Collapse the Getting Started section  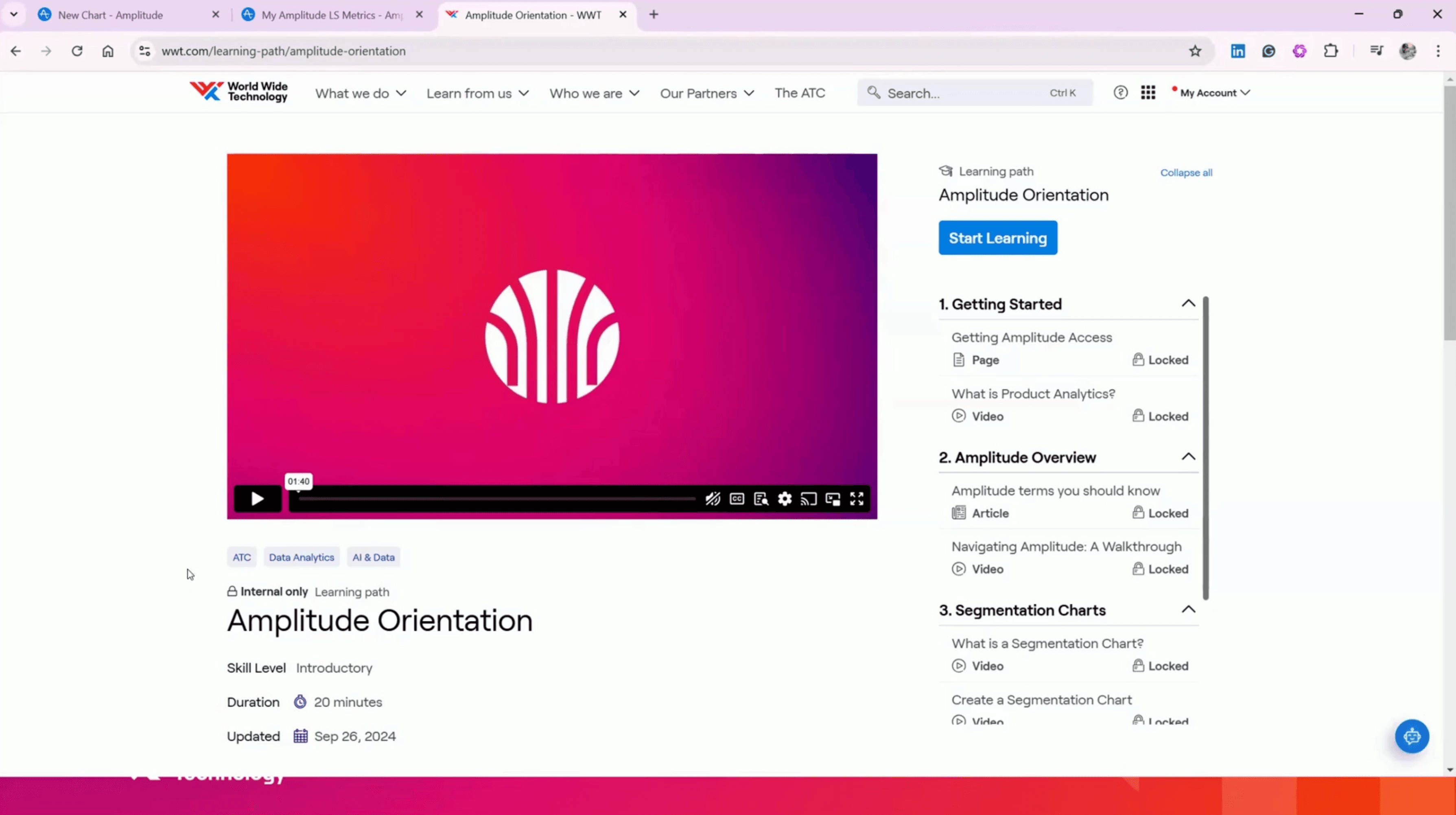tap(1188, 303)
